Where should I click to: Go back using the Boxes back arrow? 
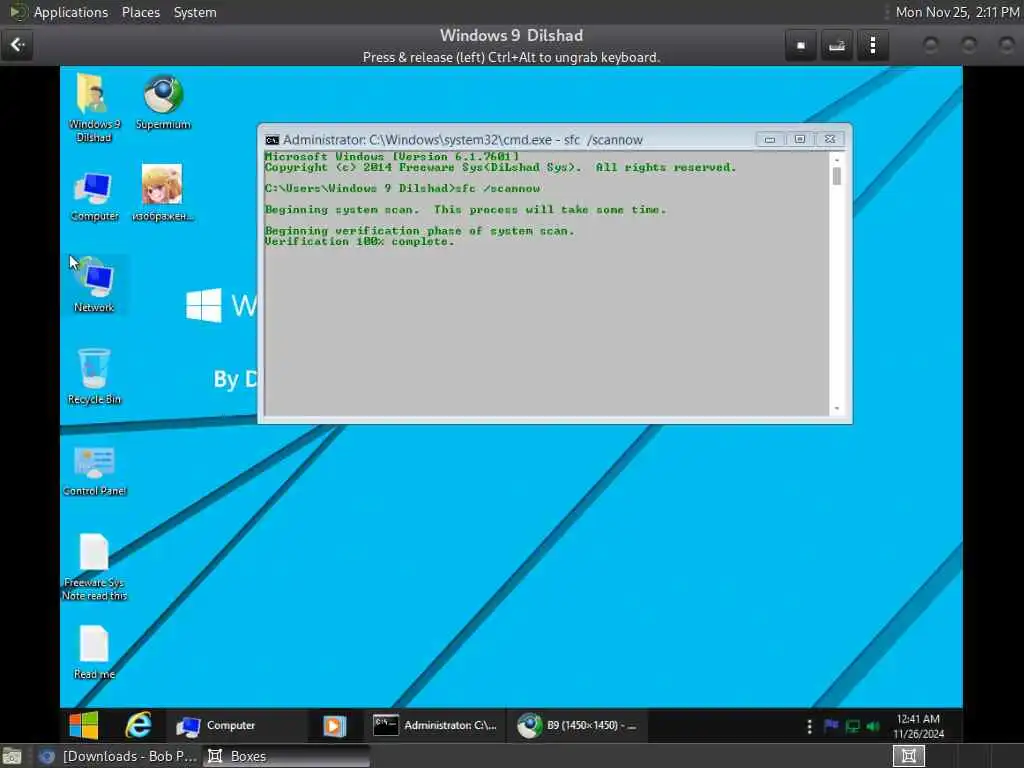[17, 45]
